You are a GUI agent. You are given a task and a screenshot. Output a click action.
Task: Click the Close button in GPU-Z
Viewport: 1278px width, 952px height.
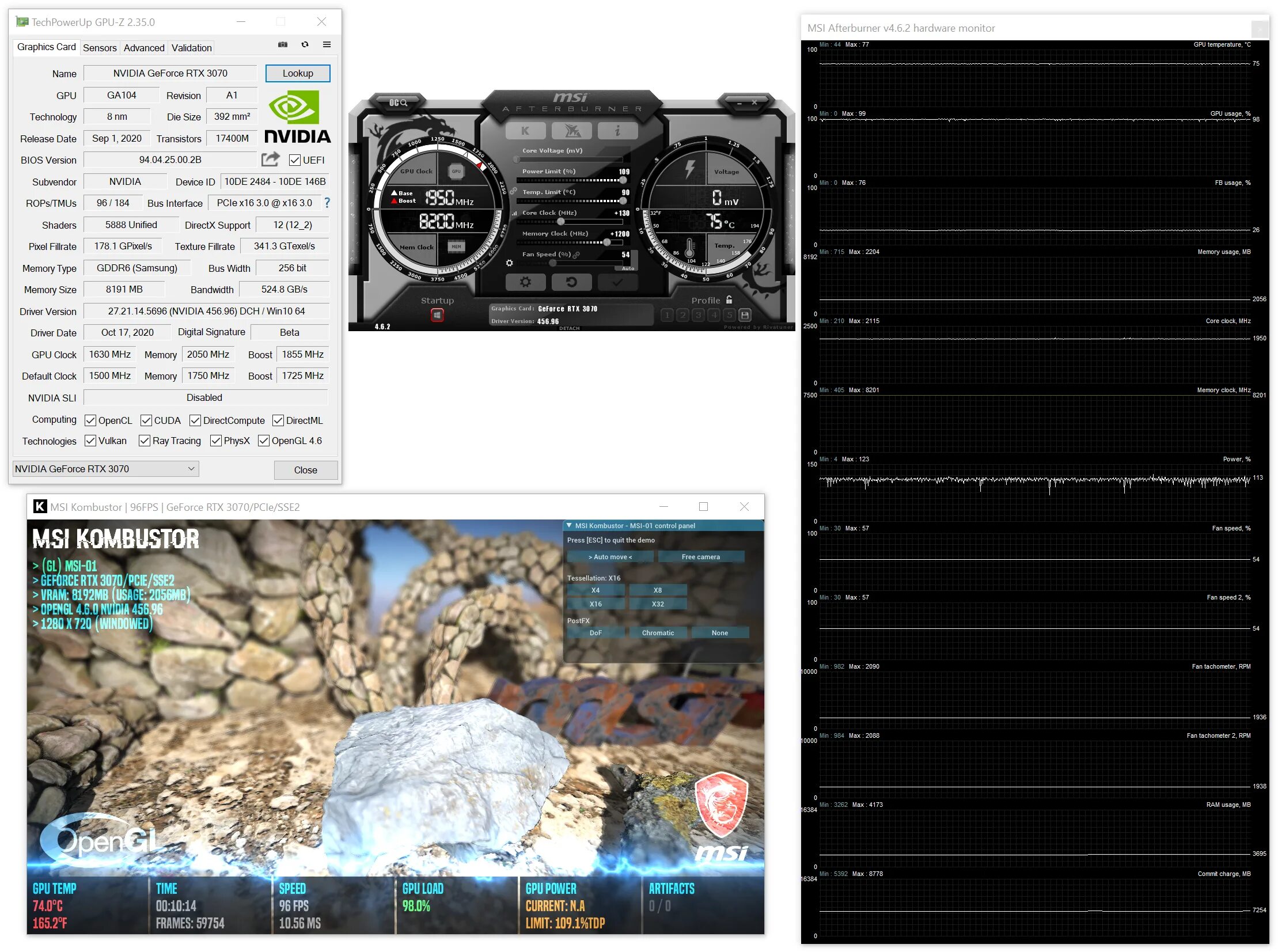tap(305, 470)
